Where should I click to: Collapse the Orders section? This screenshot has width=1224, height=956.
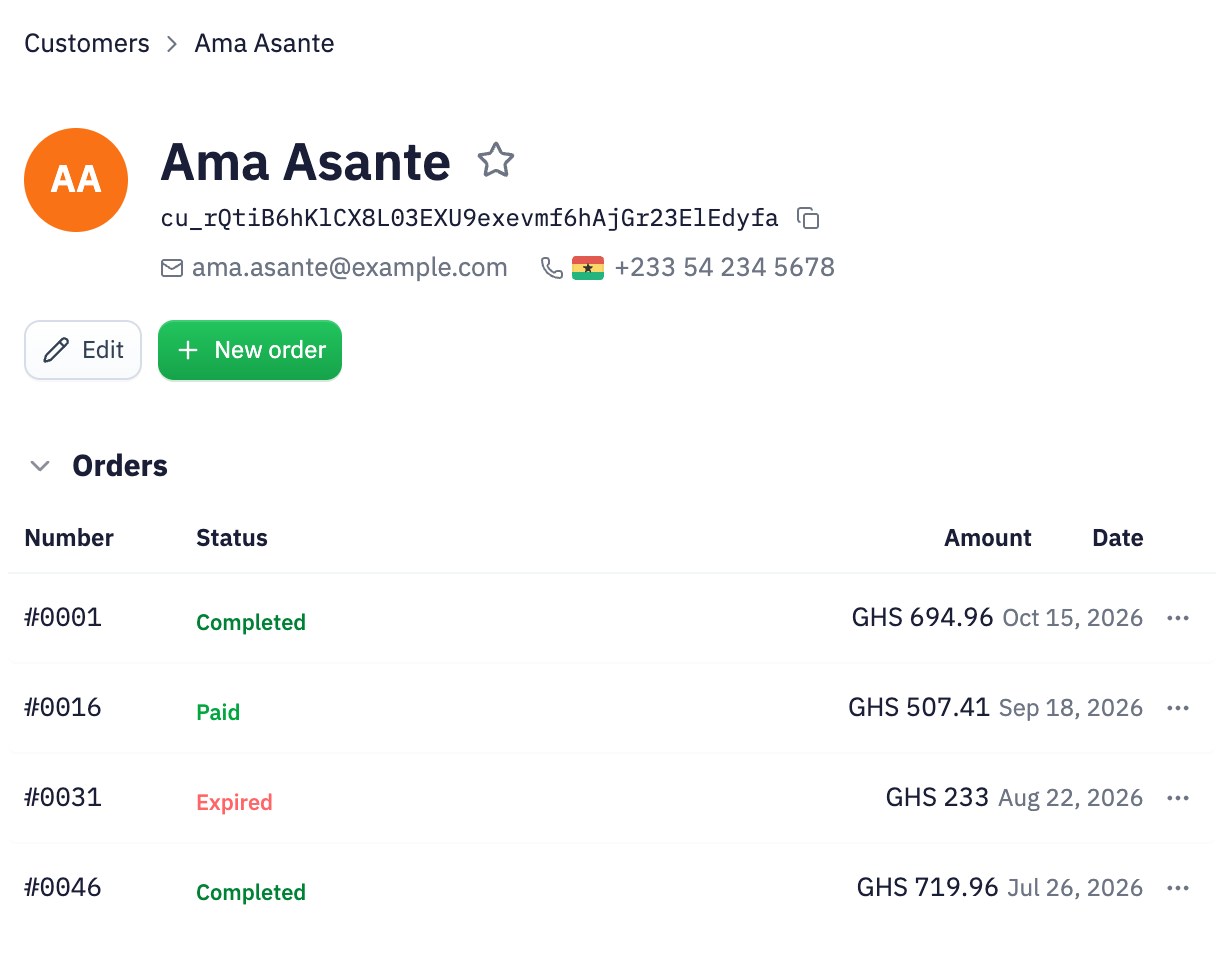pos(40,466)
